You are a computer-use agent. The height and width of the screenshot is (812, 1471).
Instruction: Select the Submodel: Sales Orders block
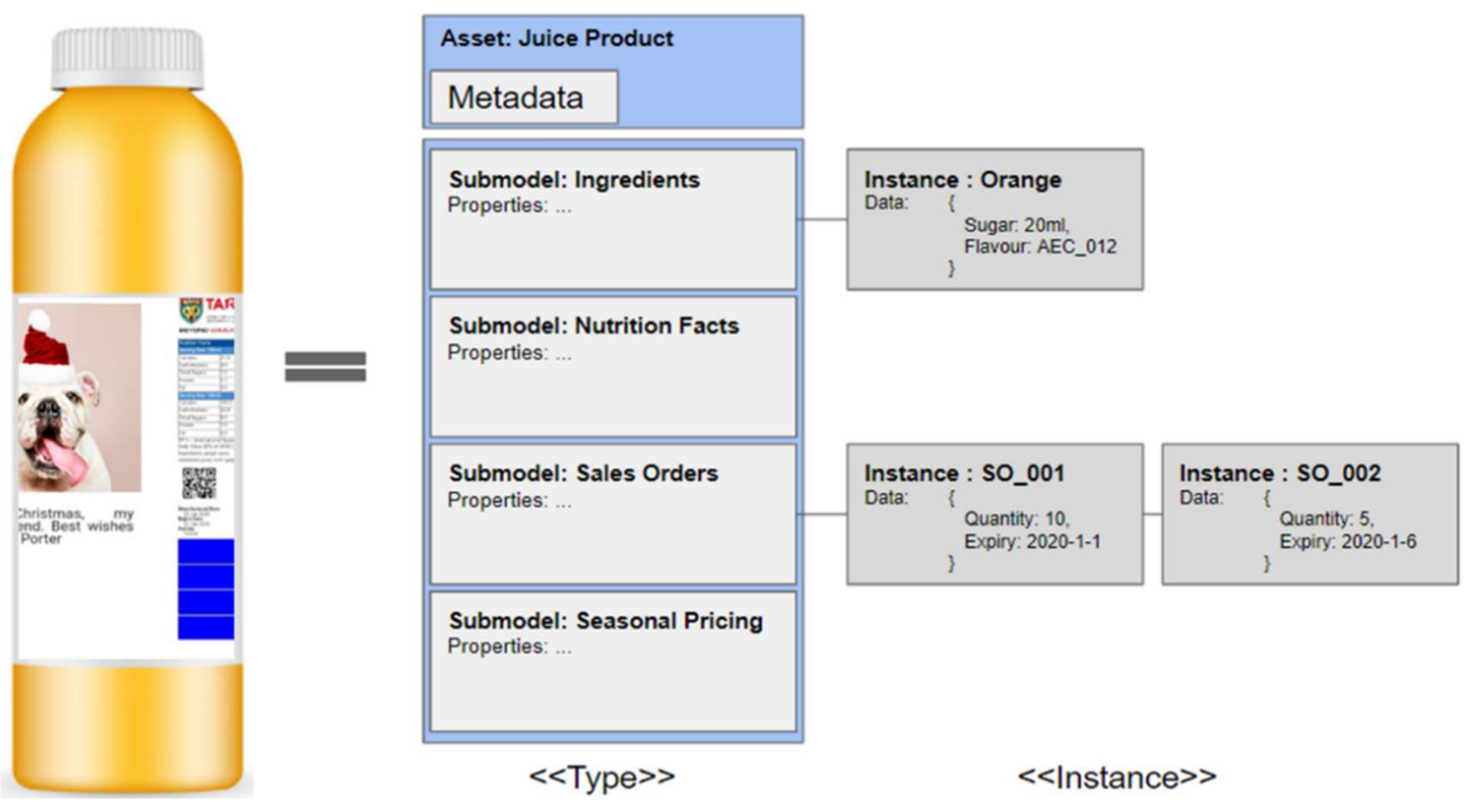[613, 514]
